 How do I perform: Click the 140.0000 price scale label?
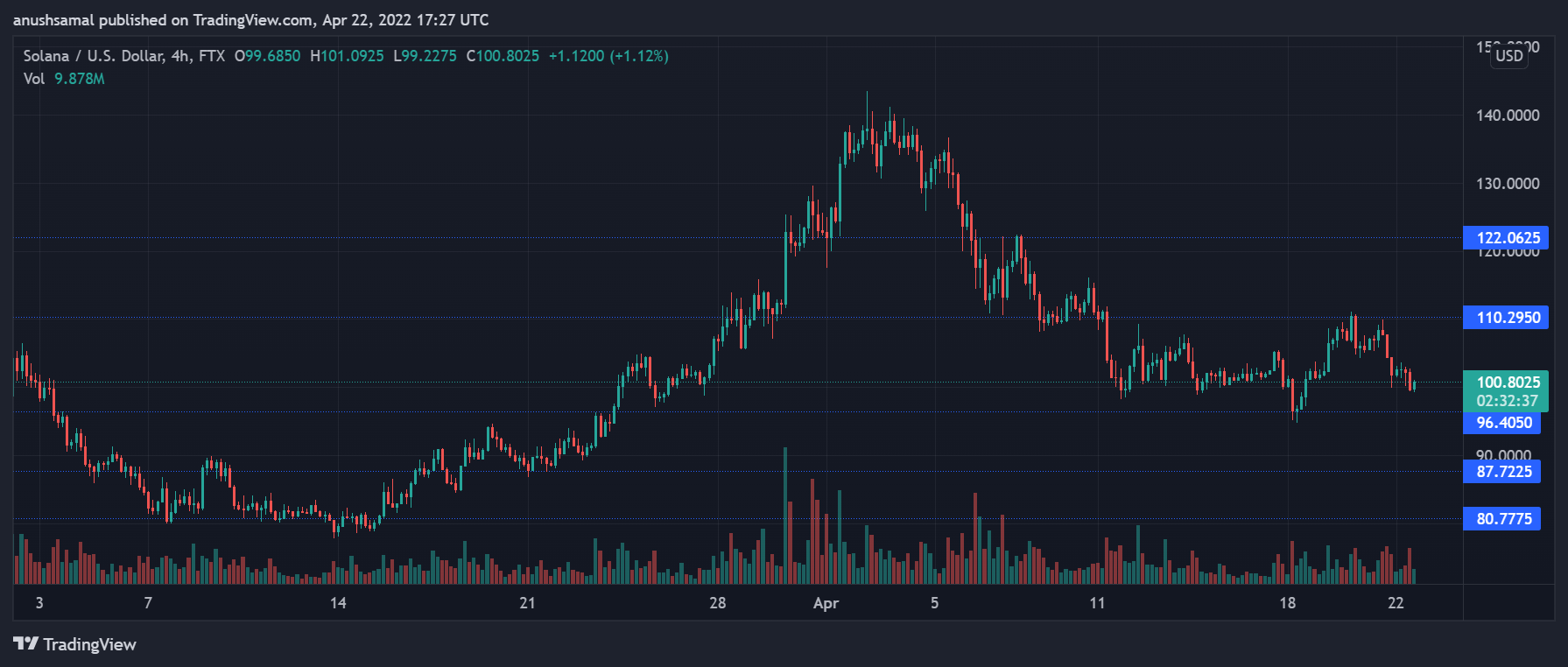(1508, 116)
